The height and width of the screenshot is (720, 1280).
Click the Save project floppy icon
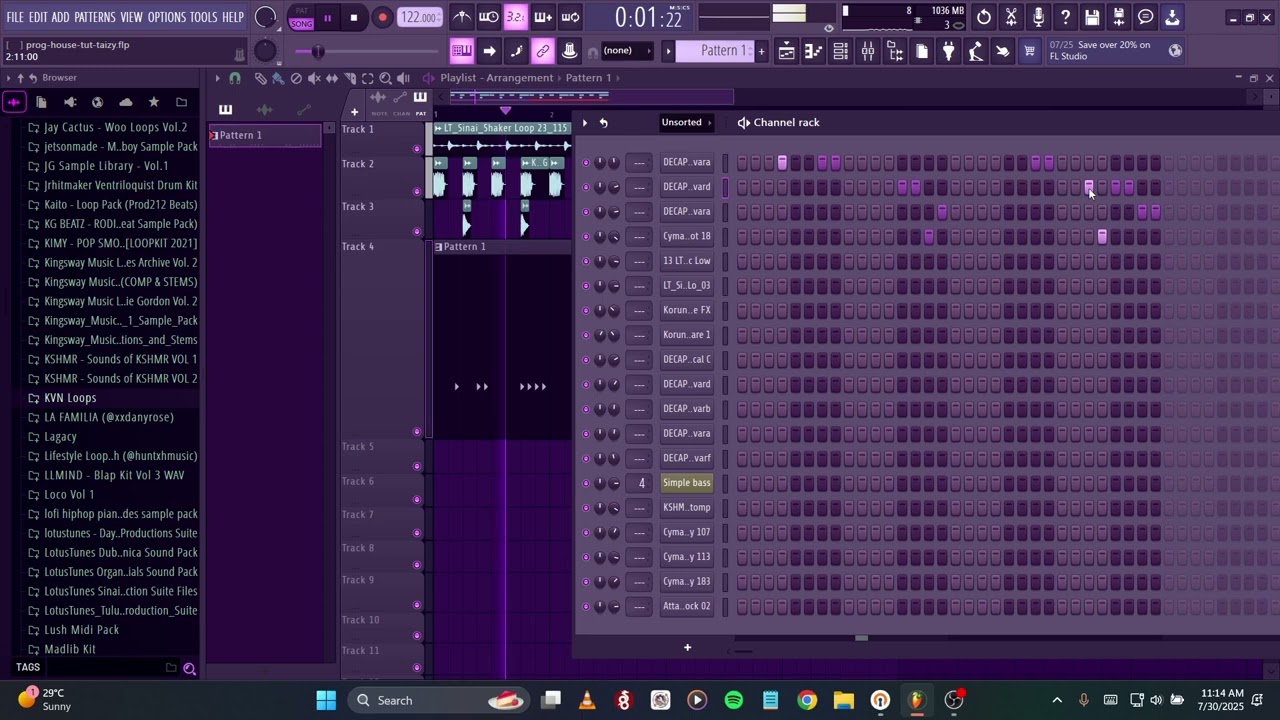pos(1092,17)
